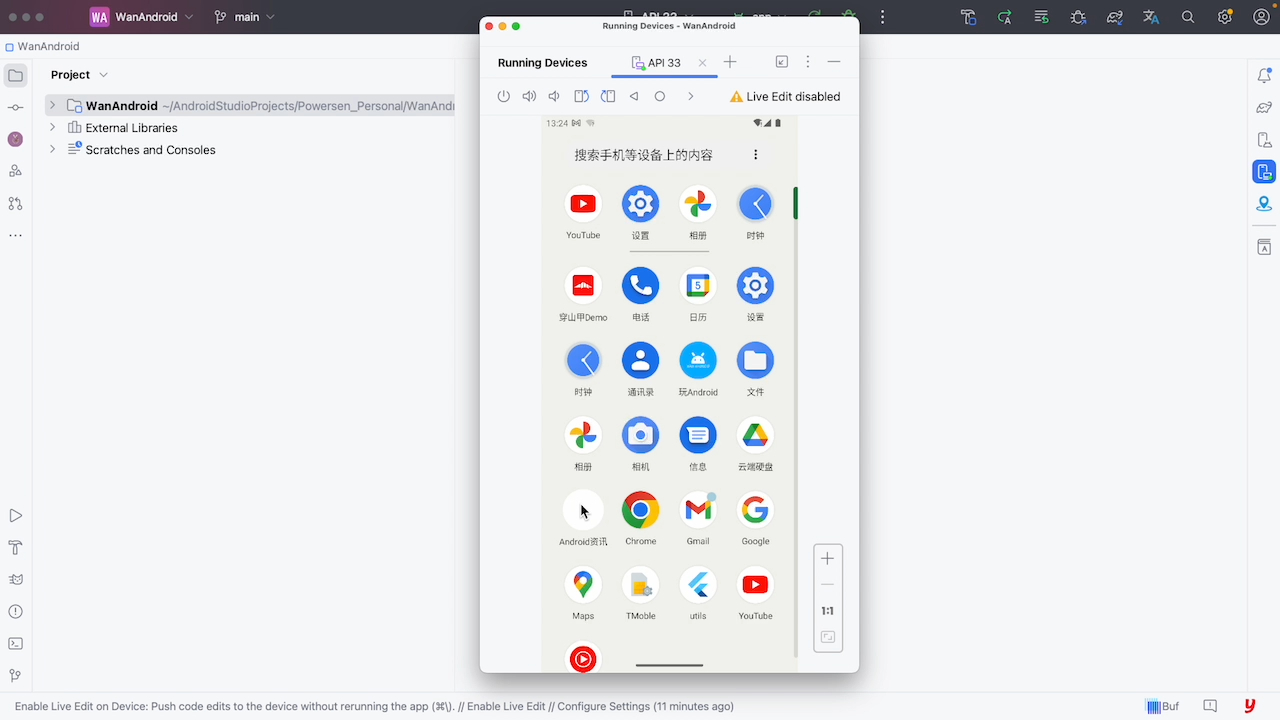Screen dimensions: 1280x720
Task: Close the API 33 tab
Action: coord(702,63)
